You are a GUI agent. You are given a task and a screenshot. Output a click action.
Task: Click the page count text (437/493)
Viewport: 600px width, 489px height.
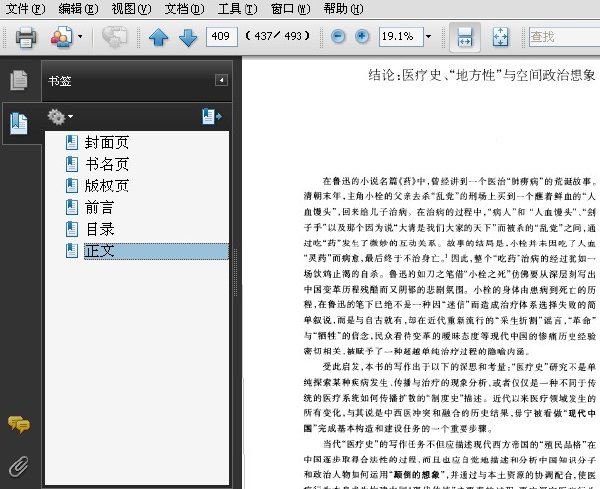(277, 36)
